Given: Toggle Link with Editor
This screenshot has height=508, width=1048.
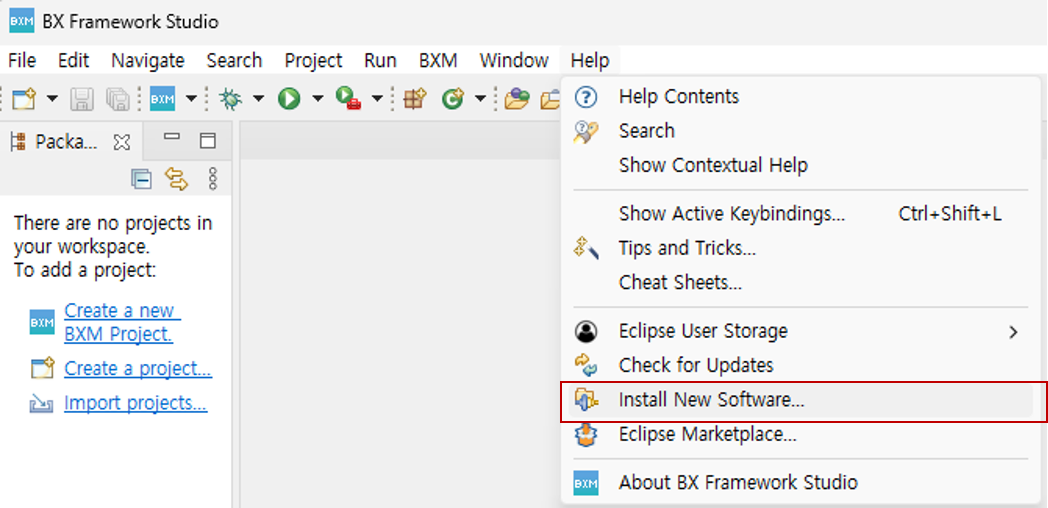Looking at the screenshot, I should pyautogui.click(x=176, y=179).
